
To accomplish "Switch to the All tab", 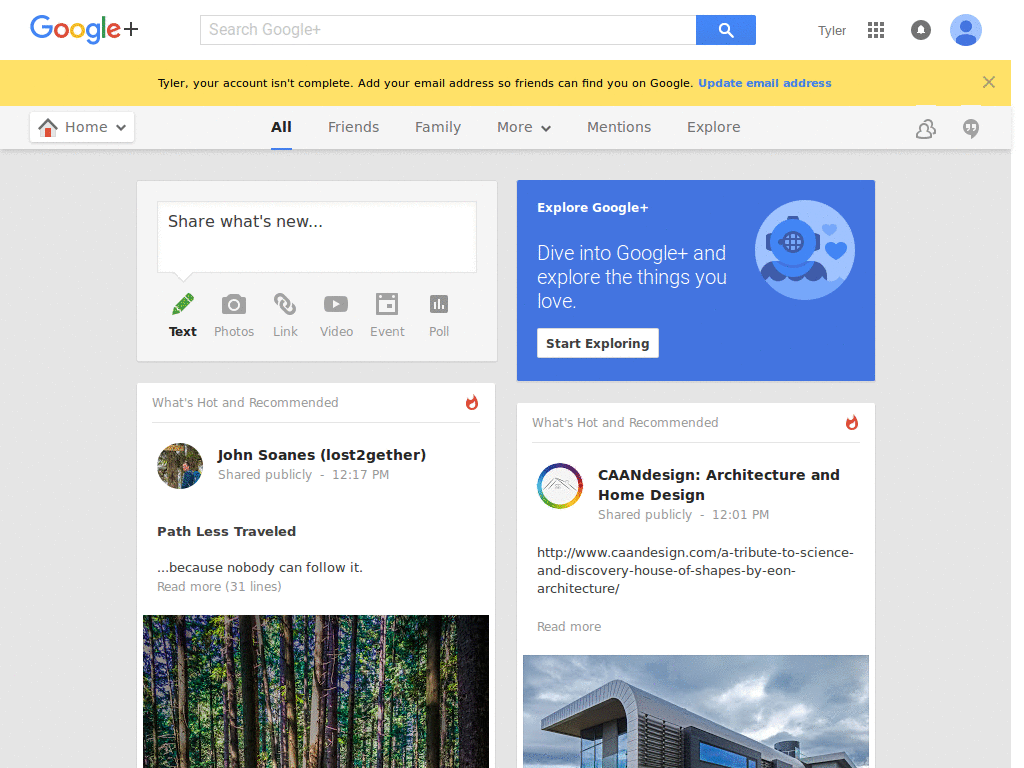I will coord(281,127).
